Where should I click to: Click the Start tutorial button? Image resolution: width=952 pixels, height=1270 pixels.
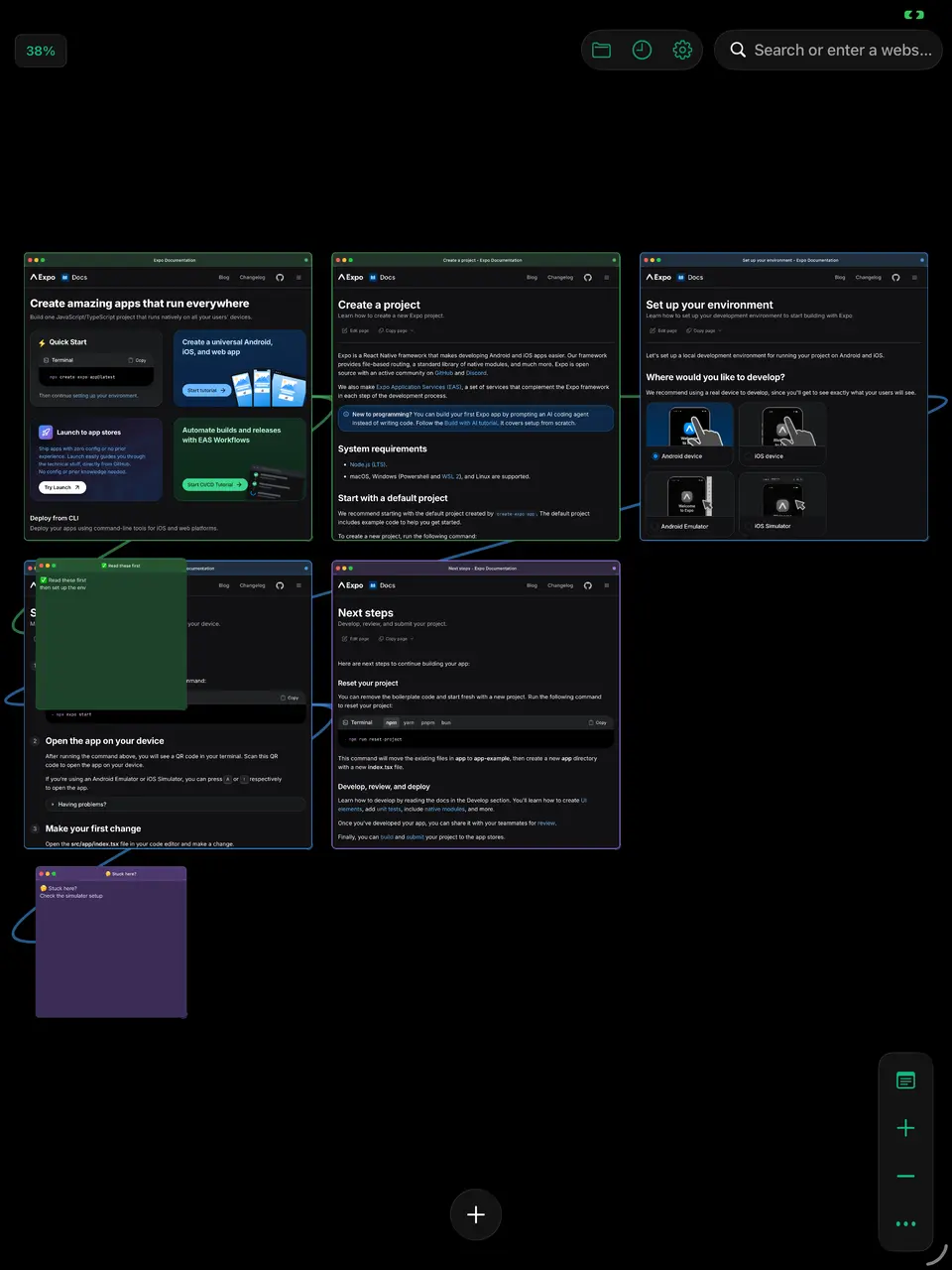point(207,390)
